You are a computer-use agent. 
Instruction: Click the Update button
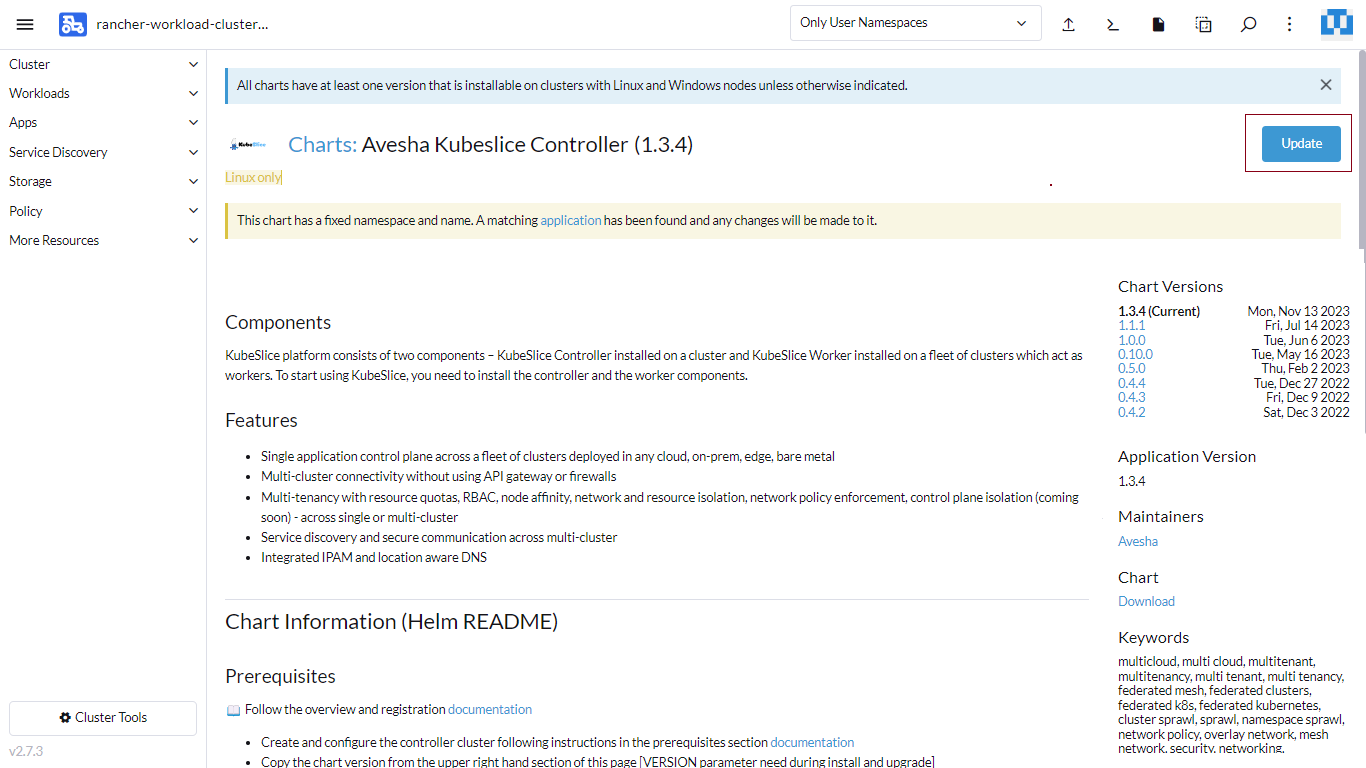point(1301,143)
